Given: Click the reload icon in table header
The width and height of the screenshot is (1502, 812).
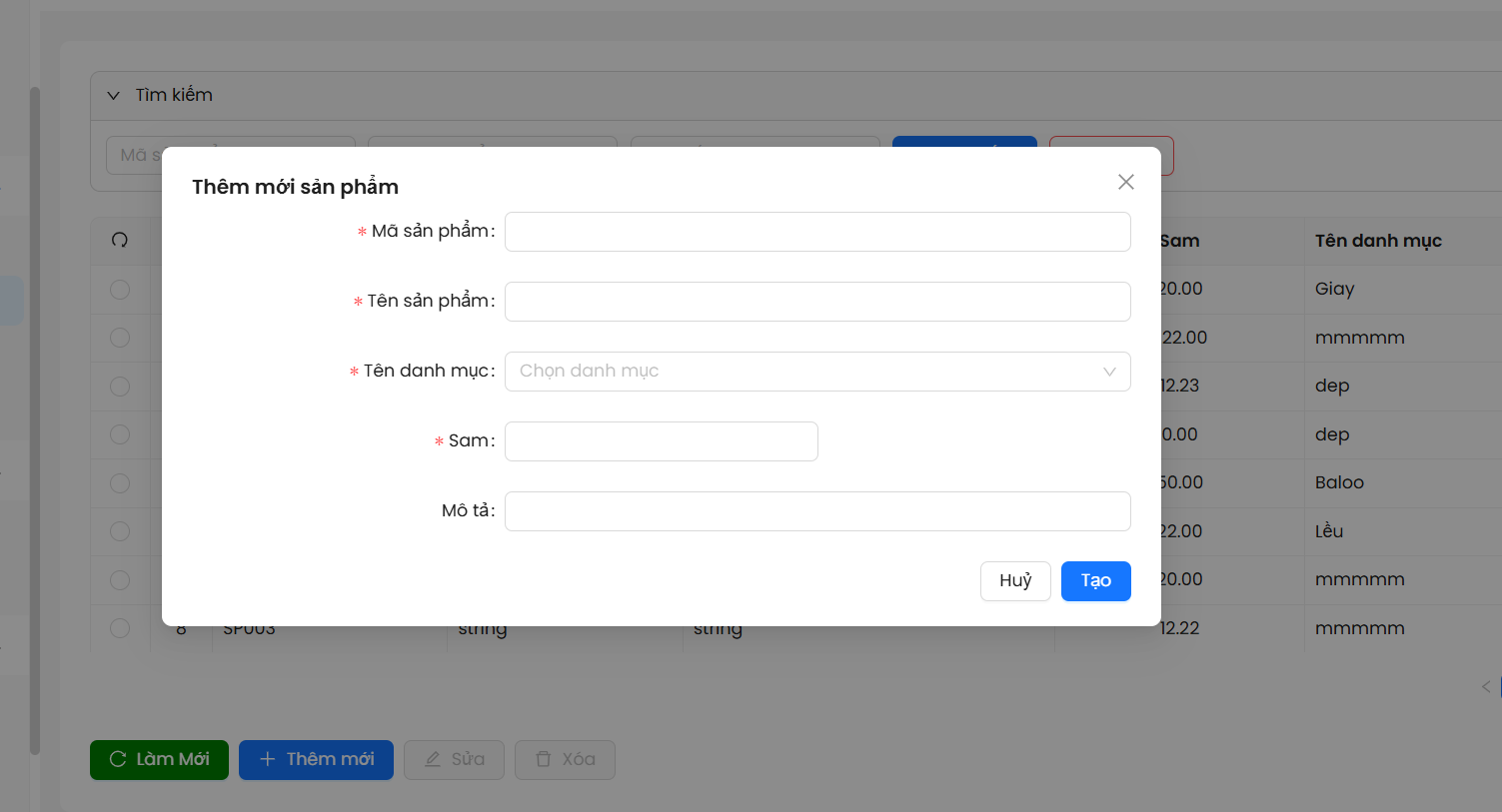Looking at the screenshot, I should (x=120, y=240).
